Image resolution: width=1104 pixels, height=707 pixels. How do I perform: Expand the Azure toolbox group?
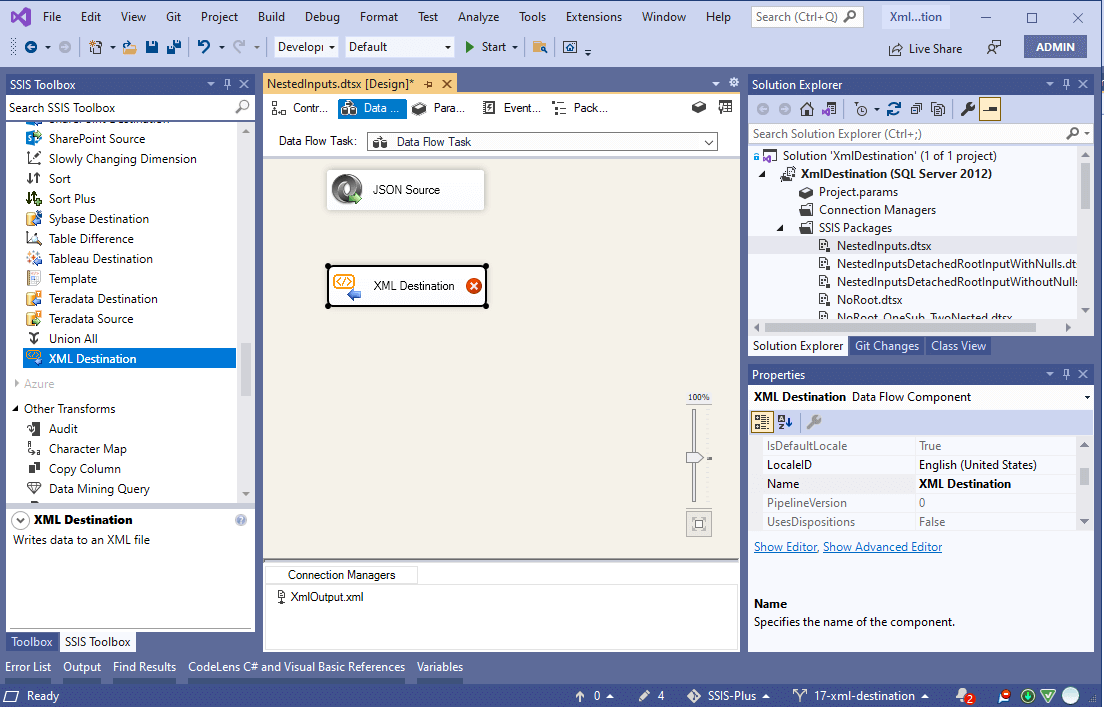pos(16,383)
